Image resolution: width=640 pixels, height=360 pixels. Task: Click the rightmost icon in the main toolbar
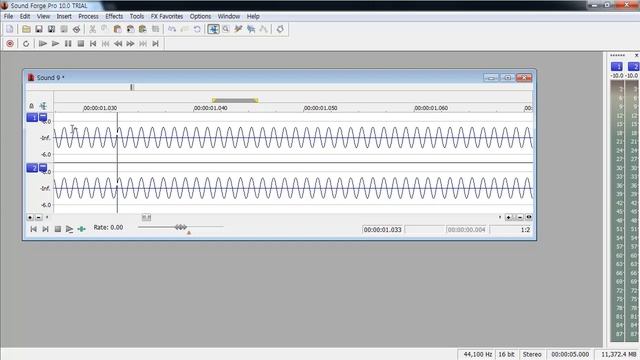pos(280,29)
